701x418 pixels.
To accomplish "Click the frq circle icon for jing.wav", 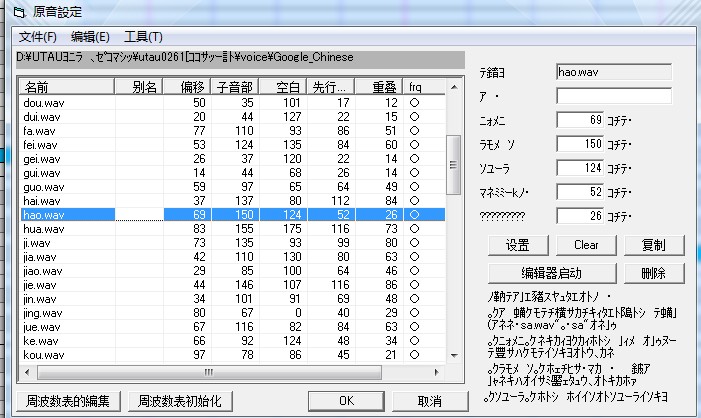I will pos(414,313).
